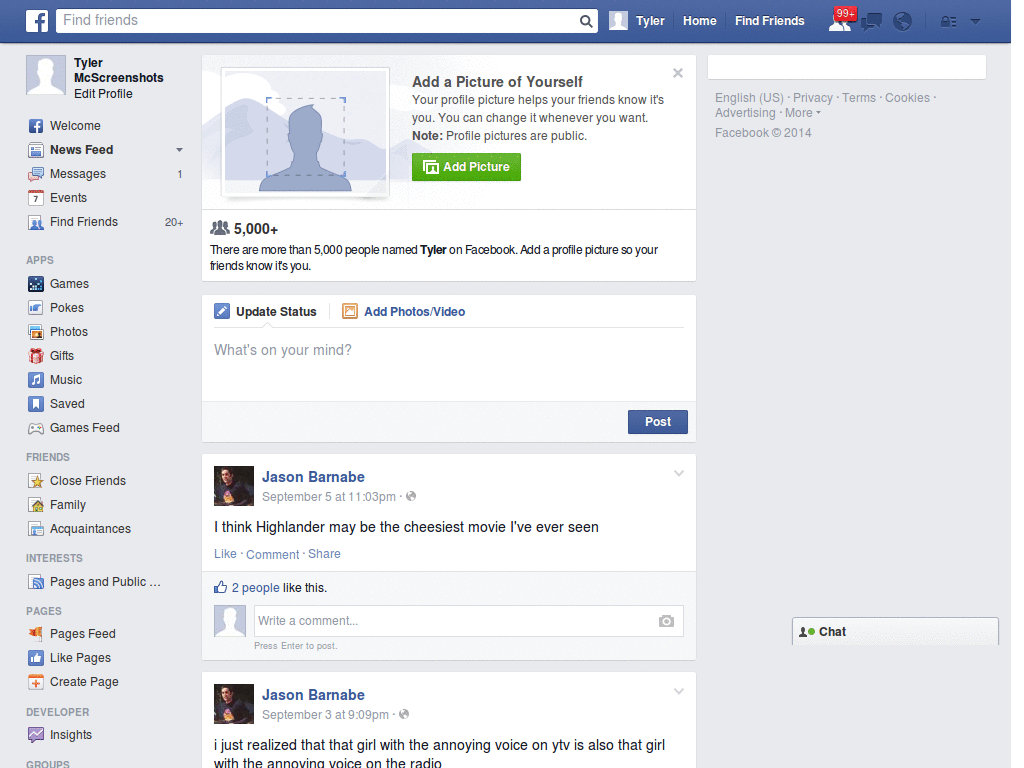
Task: Open Pages and Public feed icon
Action: [36, 582]
